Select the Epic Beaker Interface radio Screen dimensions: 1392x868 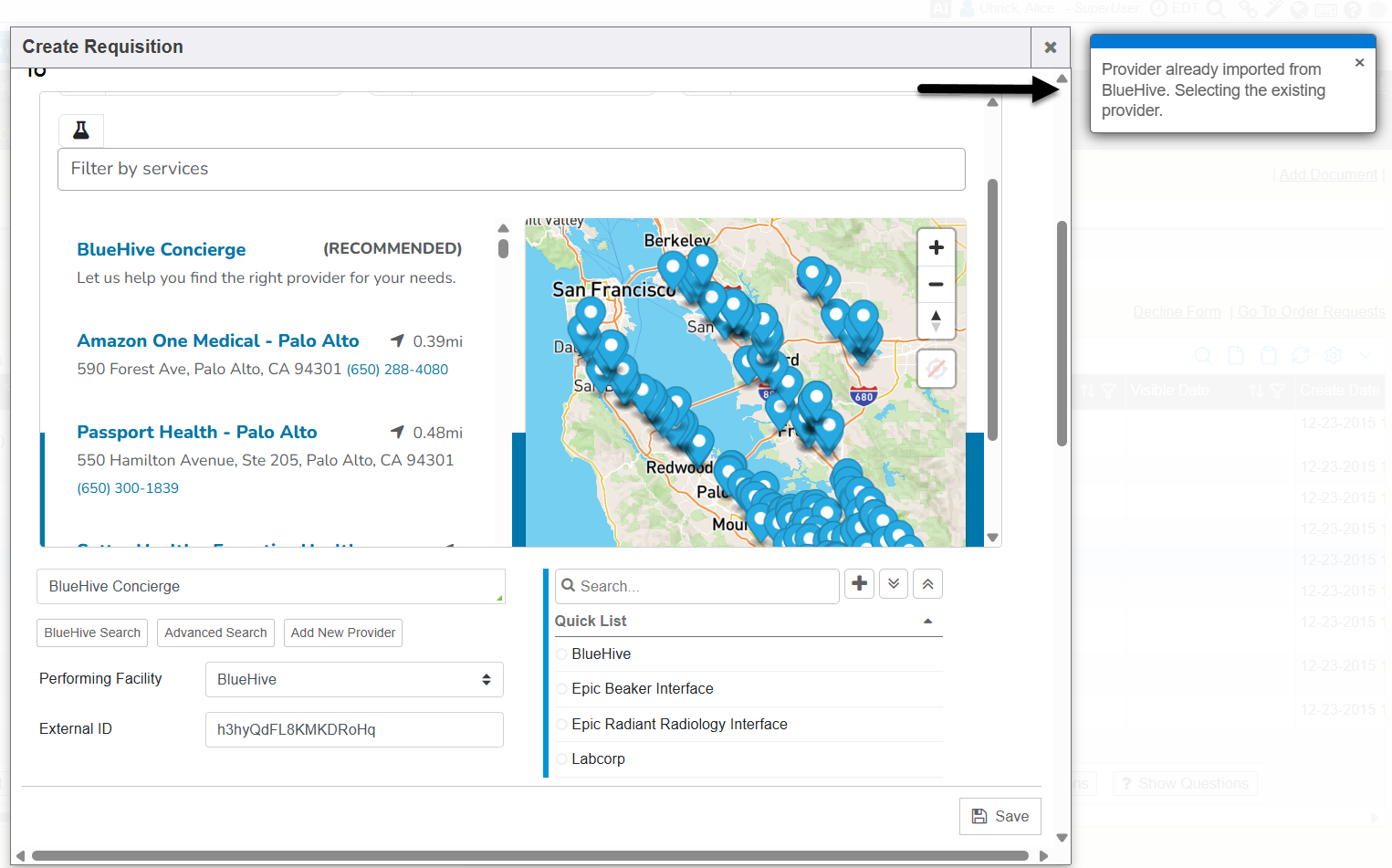point(561,689)
